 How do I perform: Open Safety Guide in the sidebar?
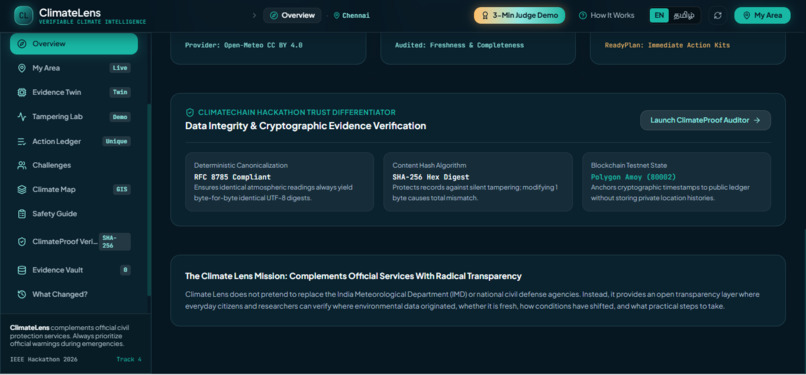(x=74, y=214)
